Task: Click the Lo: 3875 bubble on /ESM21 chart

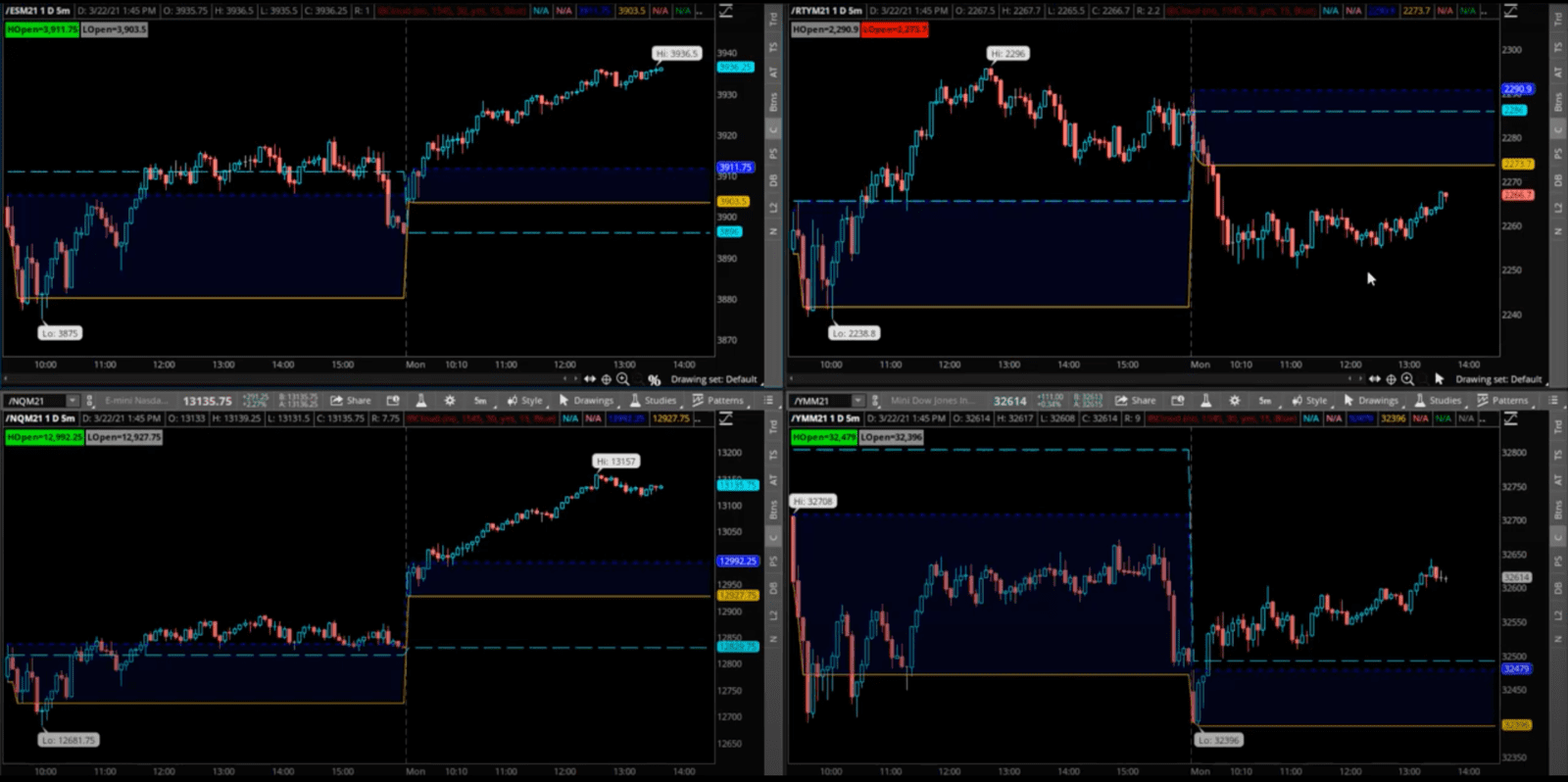Action: tap(60, 333)
